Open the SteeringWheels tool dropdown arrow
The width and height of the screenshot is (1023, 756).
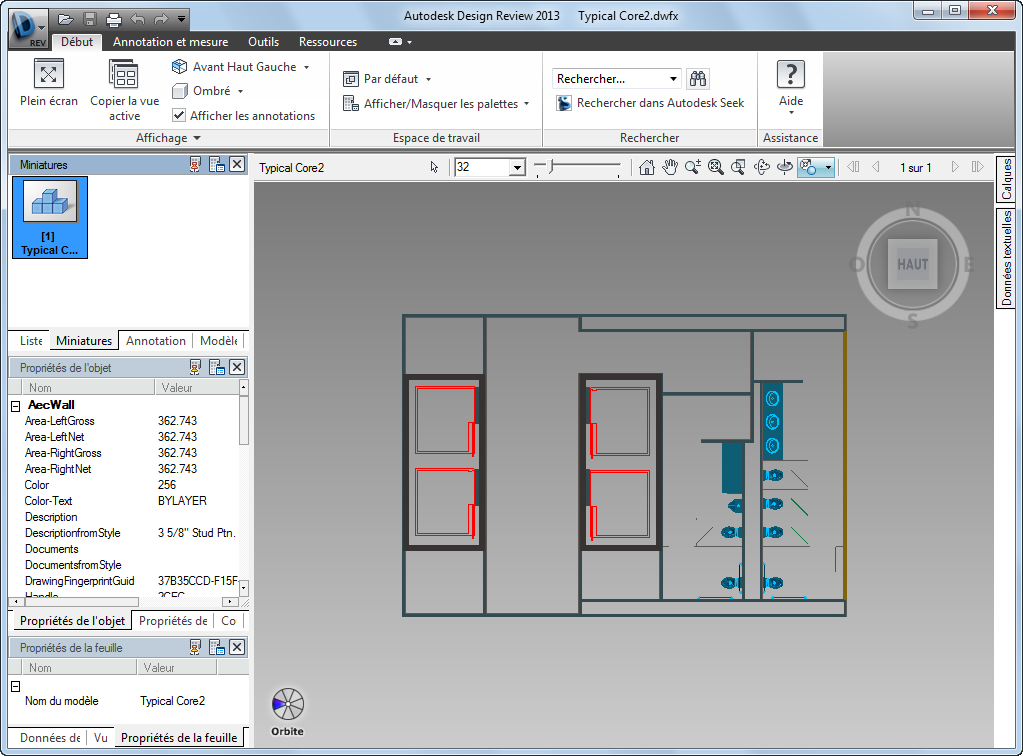[x=829, y=168]
